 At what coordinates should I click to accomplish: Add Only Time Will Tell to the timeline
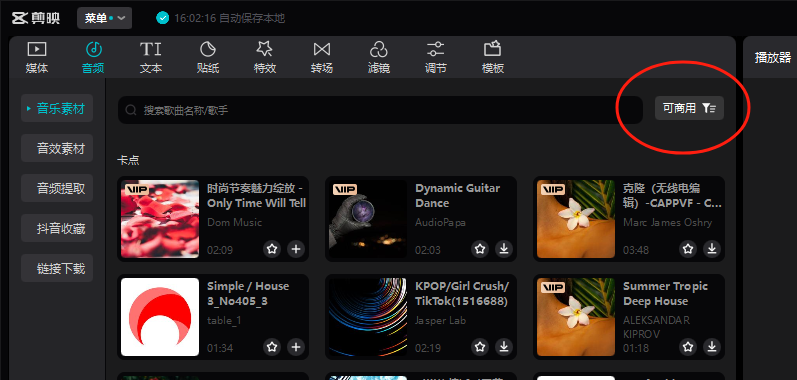(296, 249)
